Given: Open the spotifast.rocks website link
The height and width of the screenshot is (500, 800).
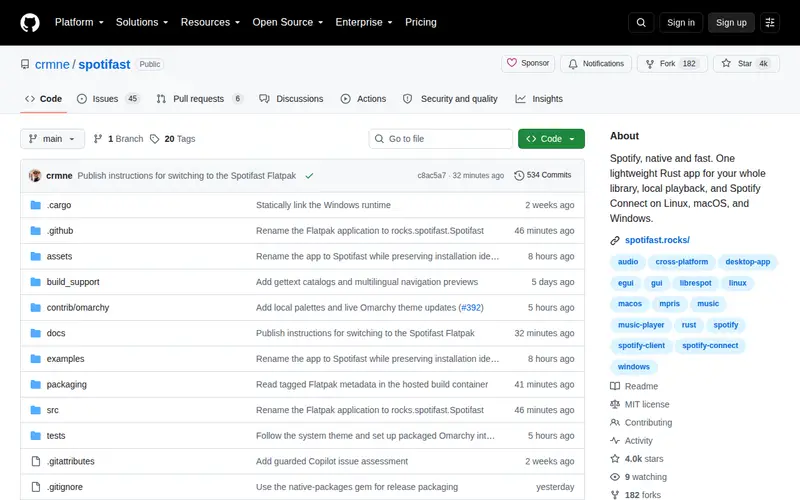Looking at the screenshot, I should [657, 240].
